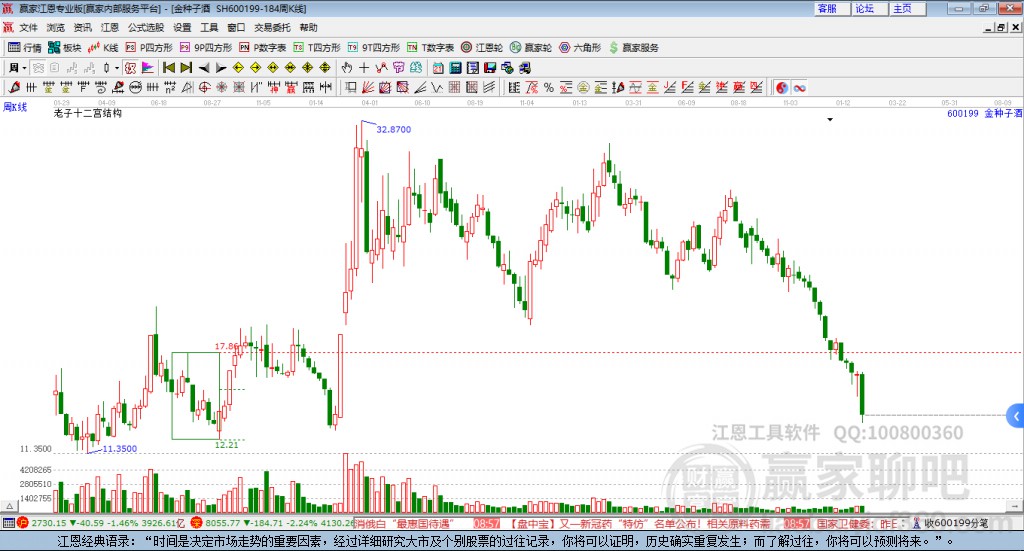Open the 工具 menu
The width and height of the screenshot is (1024, 551).
click(x=209, y=27)
